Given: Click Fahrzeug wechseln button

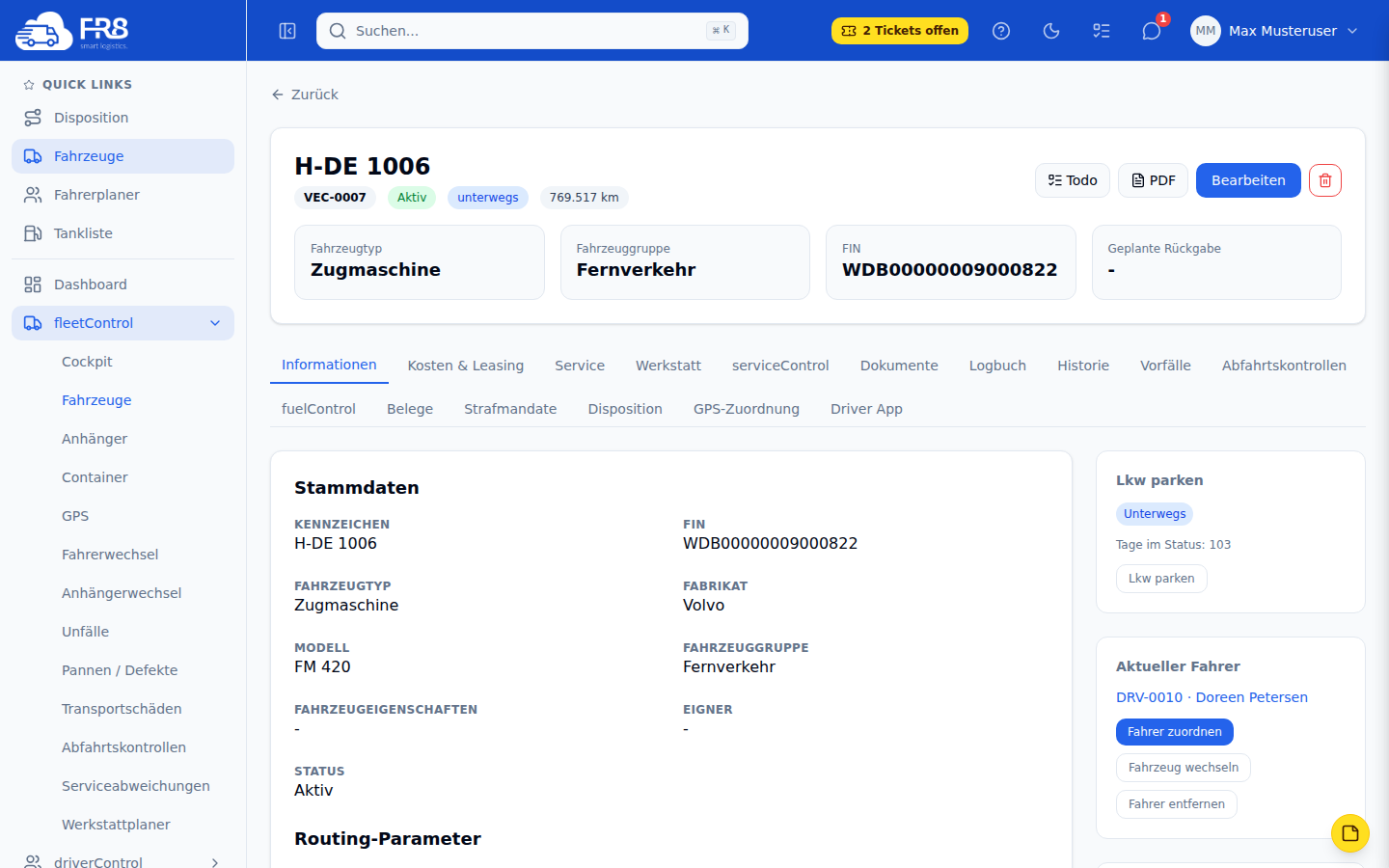Looking at the screenshot, I should point(1184,768).
